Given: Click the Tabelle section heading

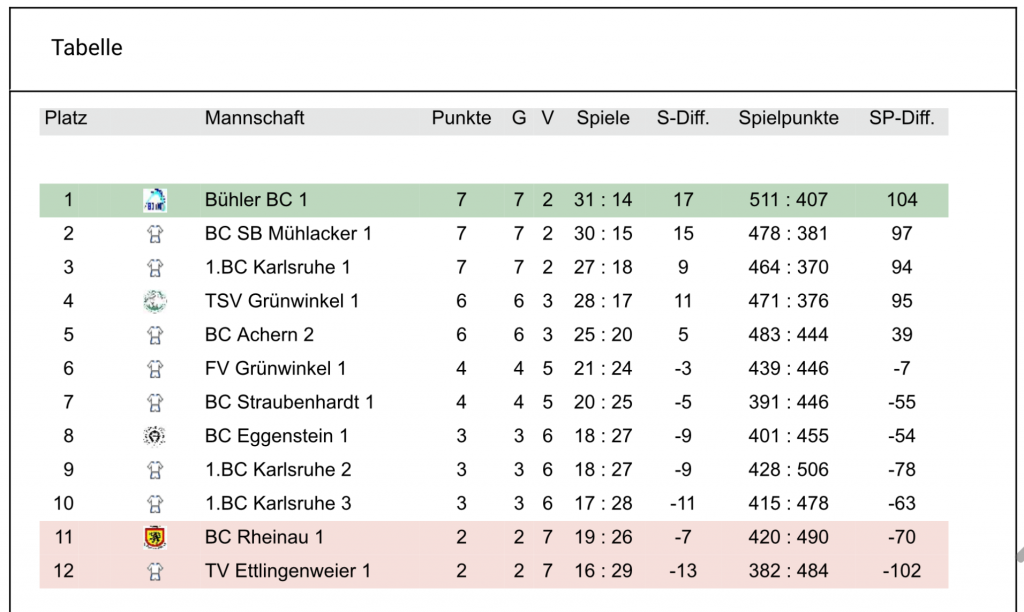Looking at the screenshot, I should pos(87,48).
